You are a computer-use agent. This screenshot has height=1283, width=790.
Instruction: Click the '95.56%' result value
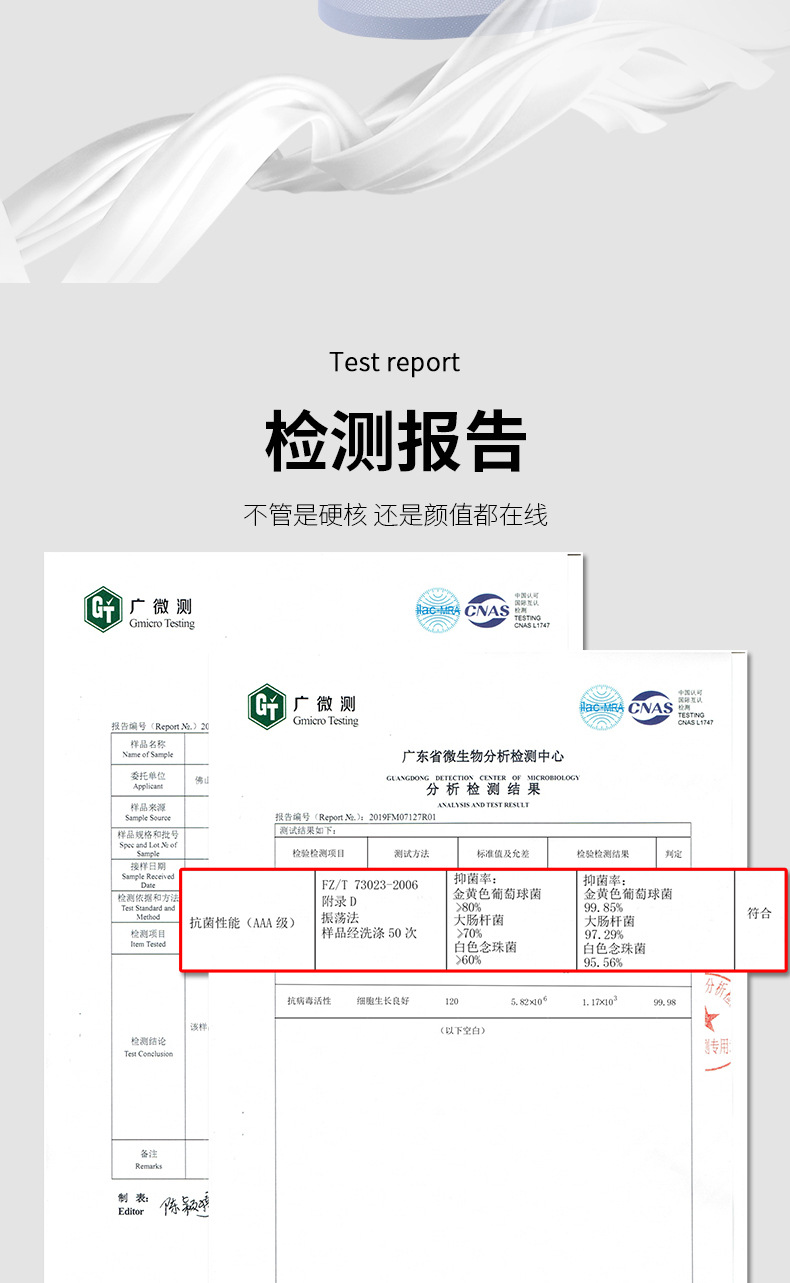[x=604, y=962]
